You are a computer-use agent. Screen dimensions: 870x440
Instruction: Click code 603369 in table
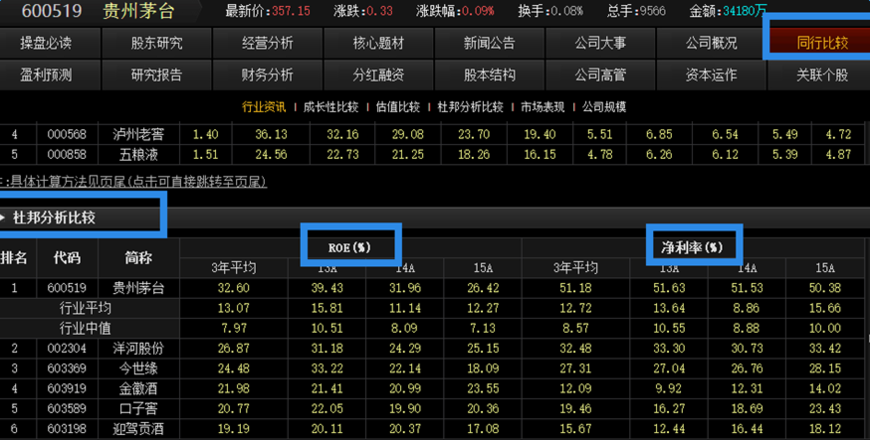click(x=67, y=368)
